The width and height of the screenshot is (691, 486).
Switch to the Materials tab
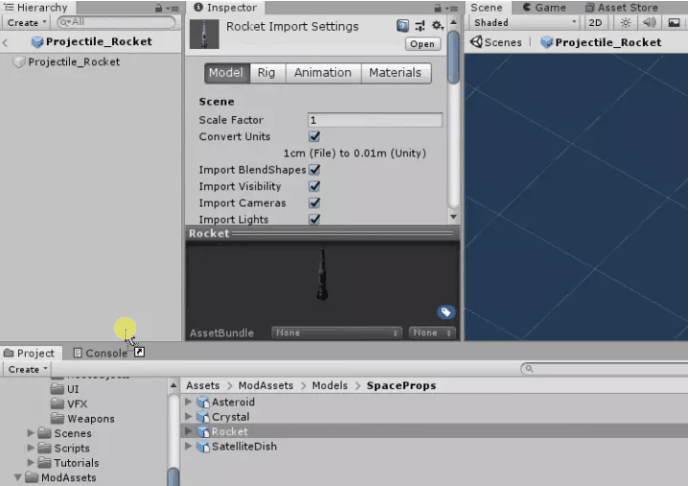pyautogui.click(x=396, y=73)
